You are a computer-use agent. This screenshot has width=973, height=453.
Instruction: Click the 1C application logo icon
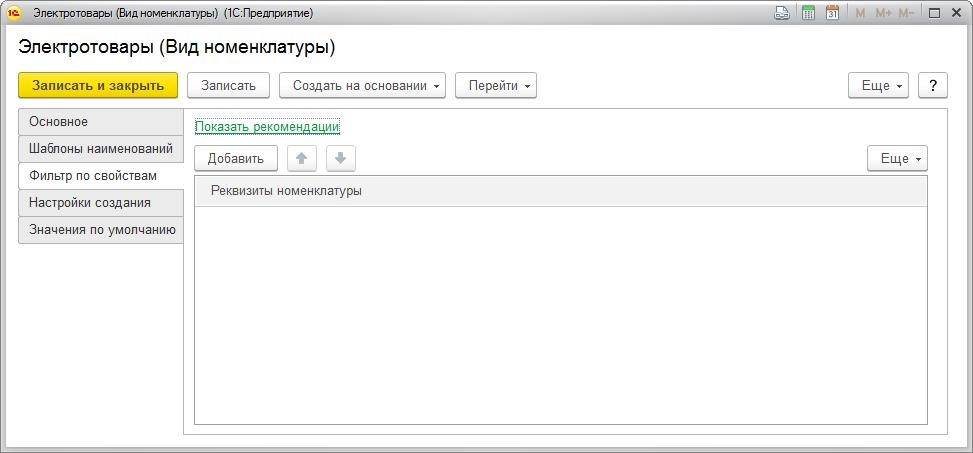pos(14,12)
